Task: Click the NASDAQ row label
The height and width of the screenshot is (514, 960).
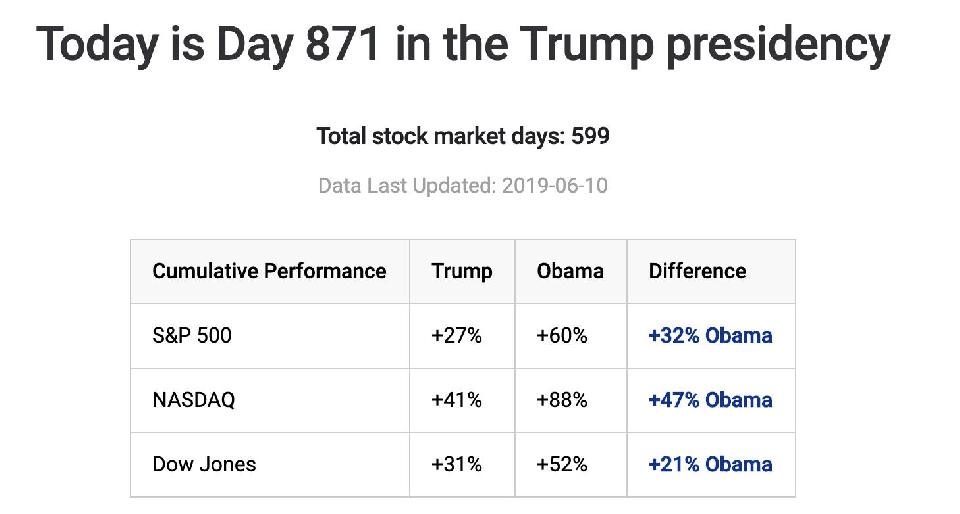Action: click(194, 400)
